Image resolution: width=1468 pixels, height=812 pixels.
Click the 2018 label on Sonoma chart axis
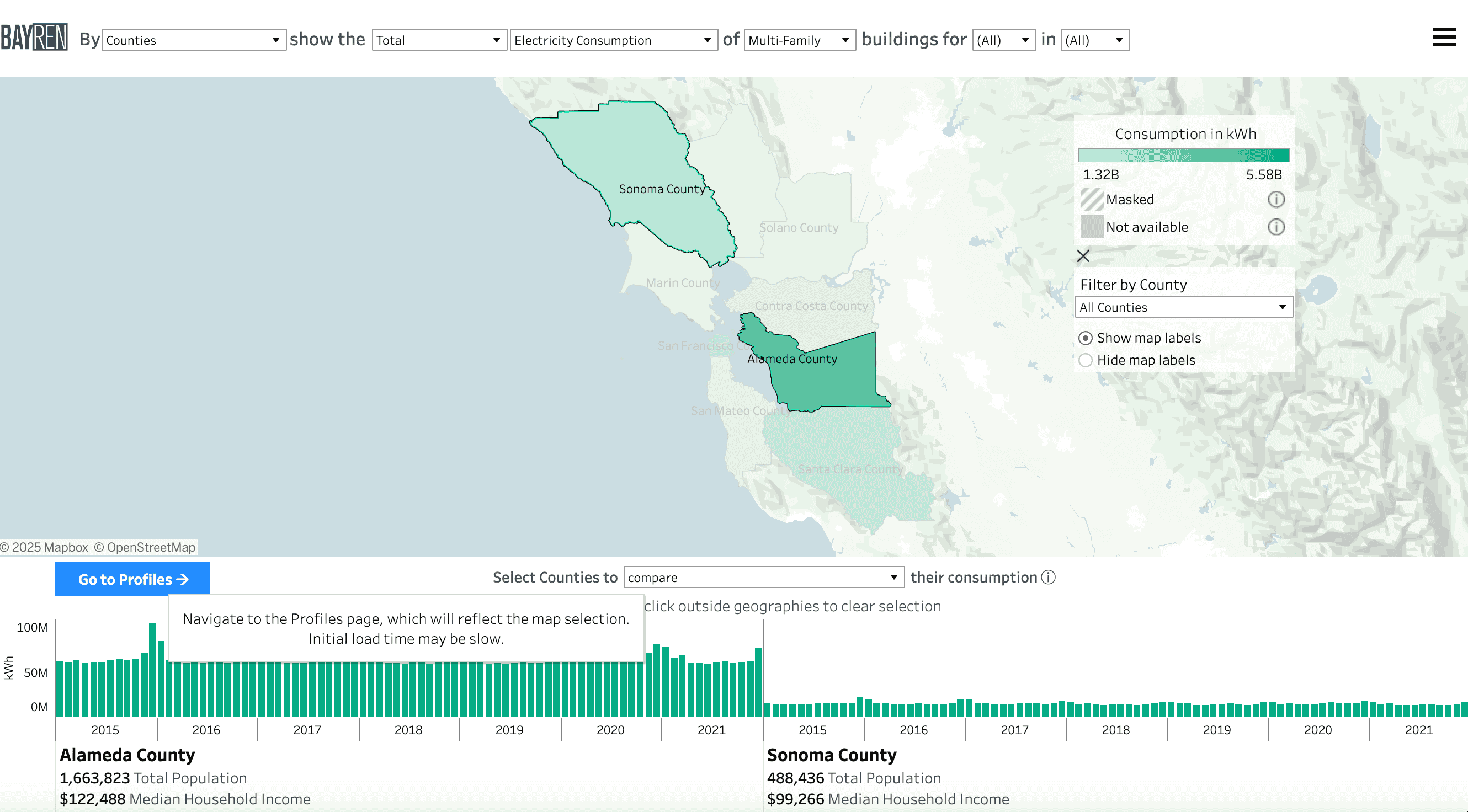pos(1116,730)
